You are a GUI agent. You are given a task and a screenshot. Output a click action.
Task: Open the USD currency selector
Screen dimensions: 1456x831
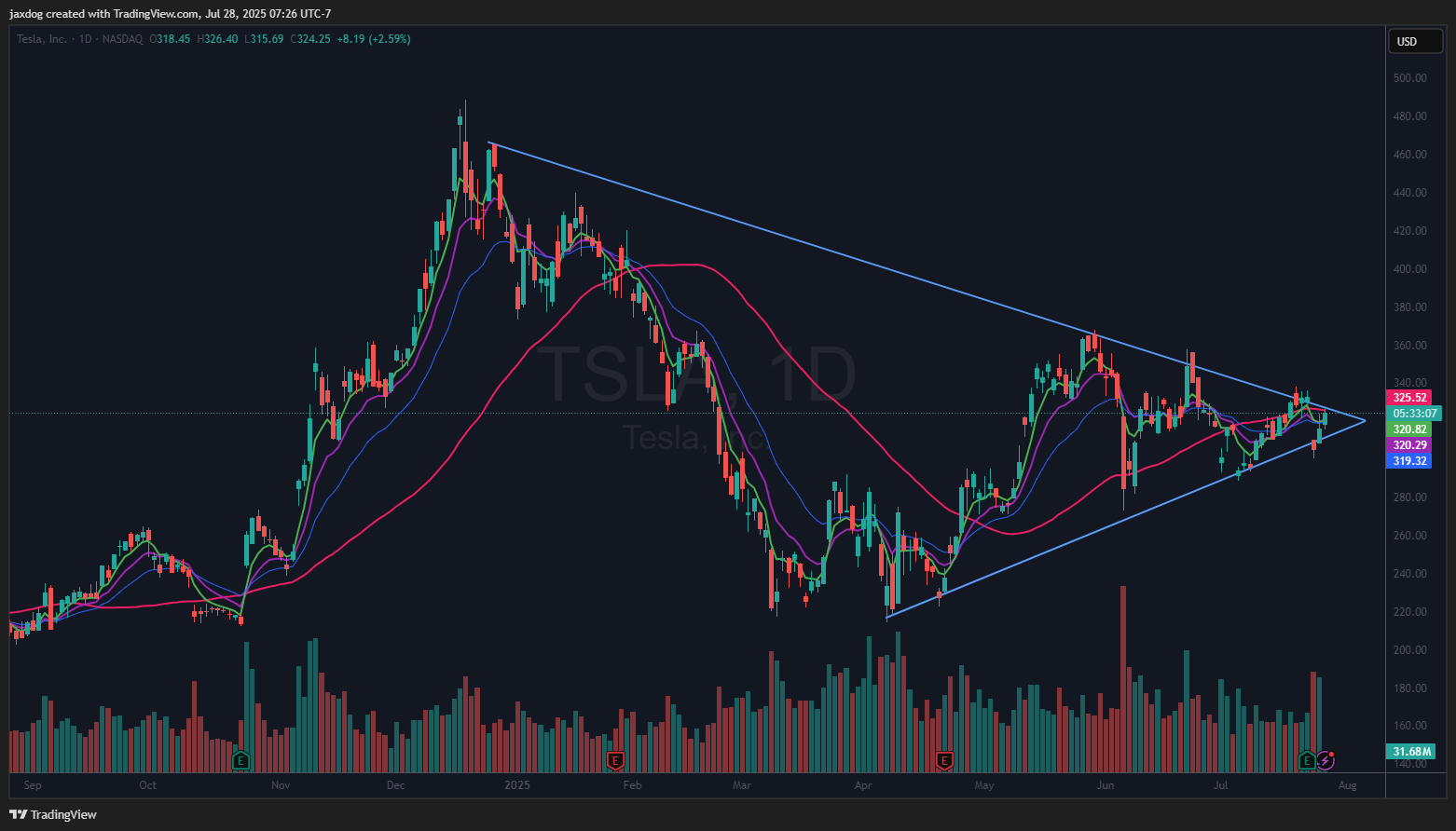(x=1416, y=41)
